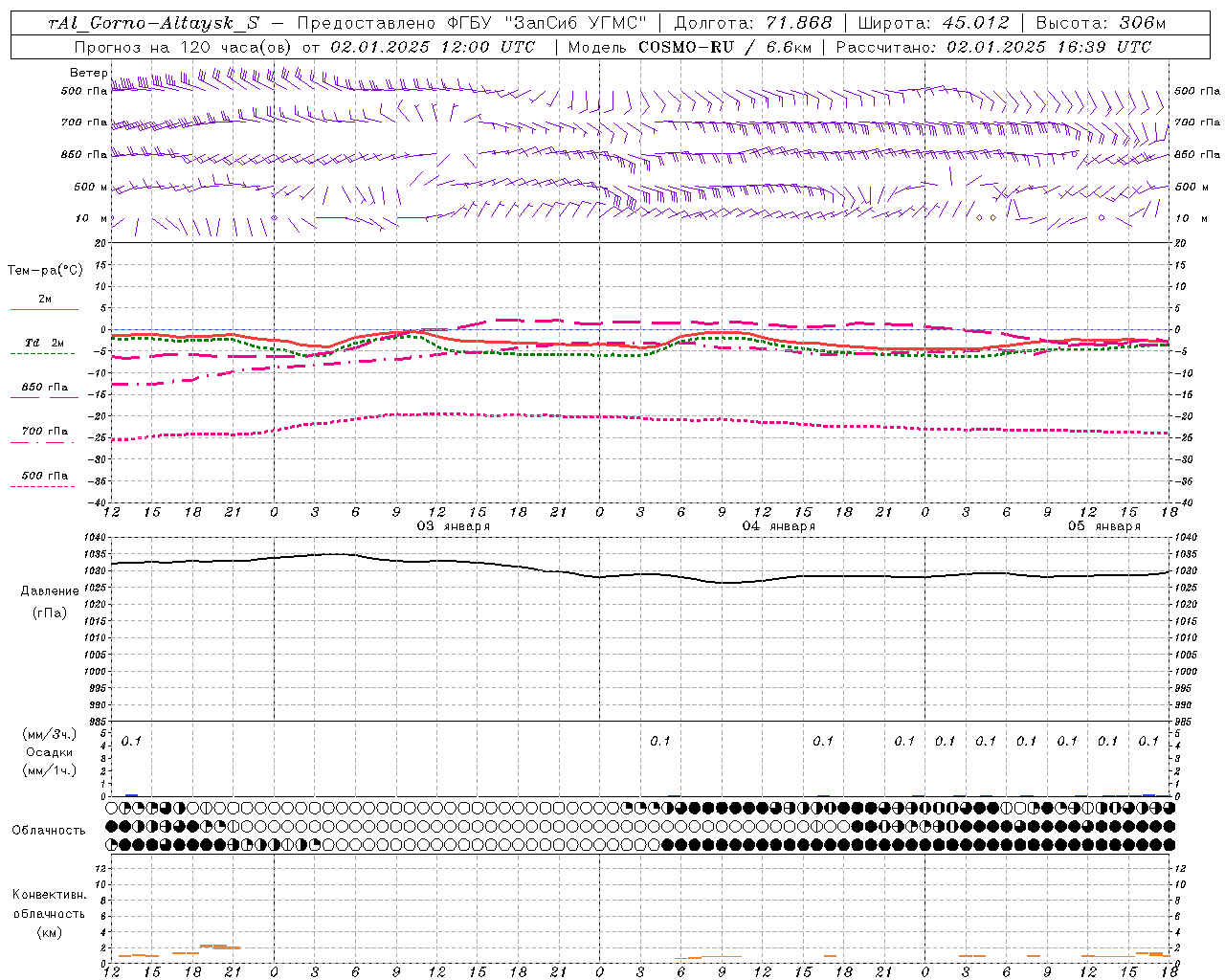The image size is (1225, 980).
Task: Click the forecast start 02.01.2025 12:00 UTC
Action: 433,47
